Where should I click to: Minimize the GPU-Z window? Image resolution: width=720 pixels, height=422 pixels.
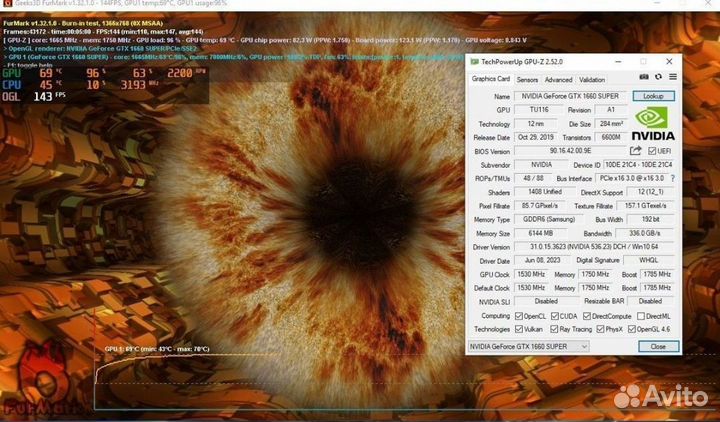coord(618,62)
